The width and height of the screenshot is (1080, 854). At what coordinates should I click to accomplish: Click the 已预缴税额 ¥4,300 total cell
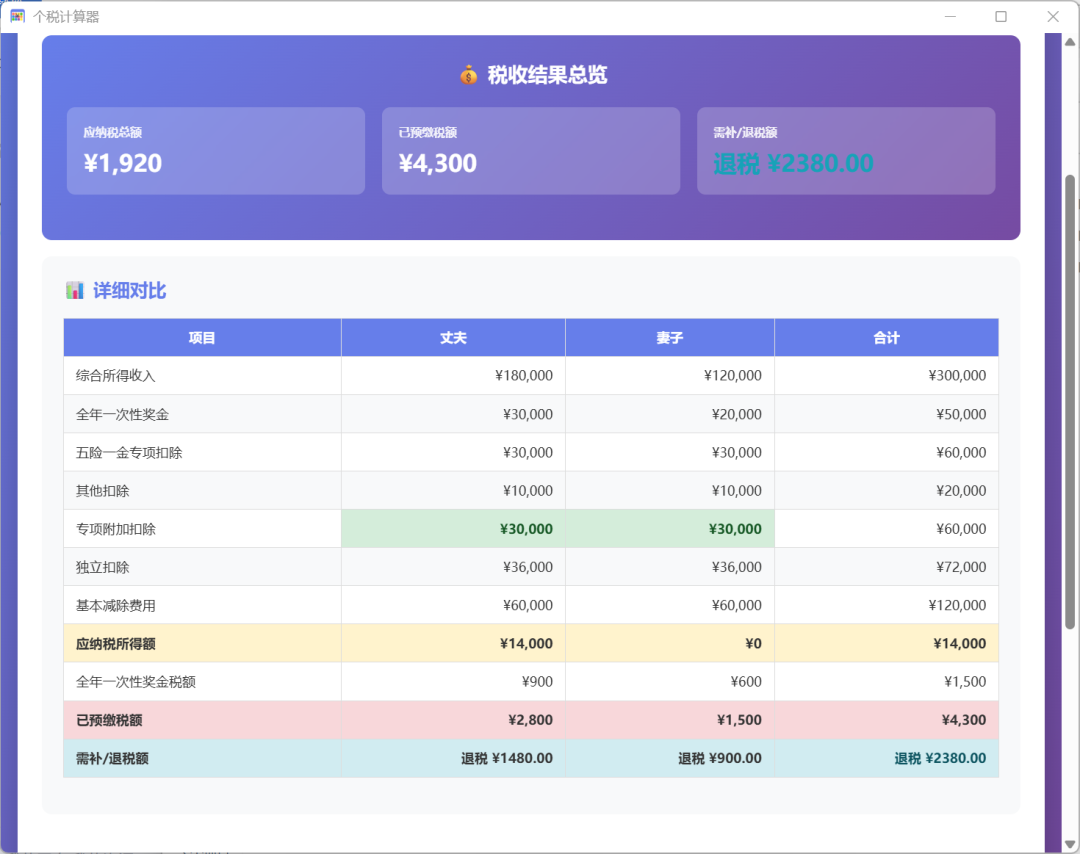pos(886,719)
